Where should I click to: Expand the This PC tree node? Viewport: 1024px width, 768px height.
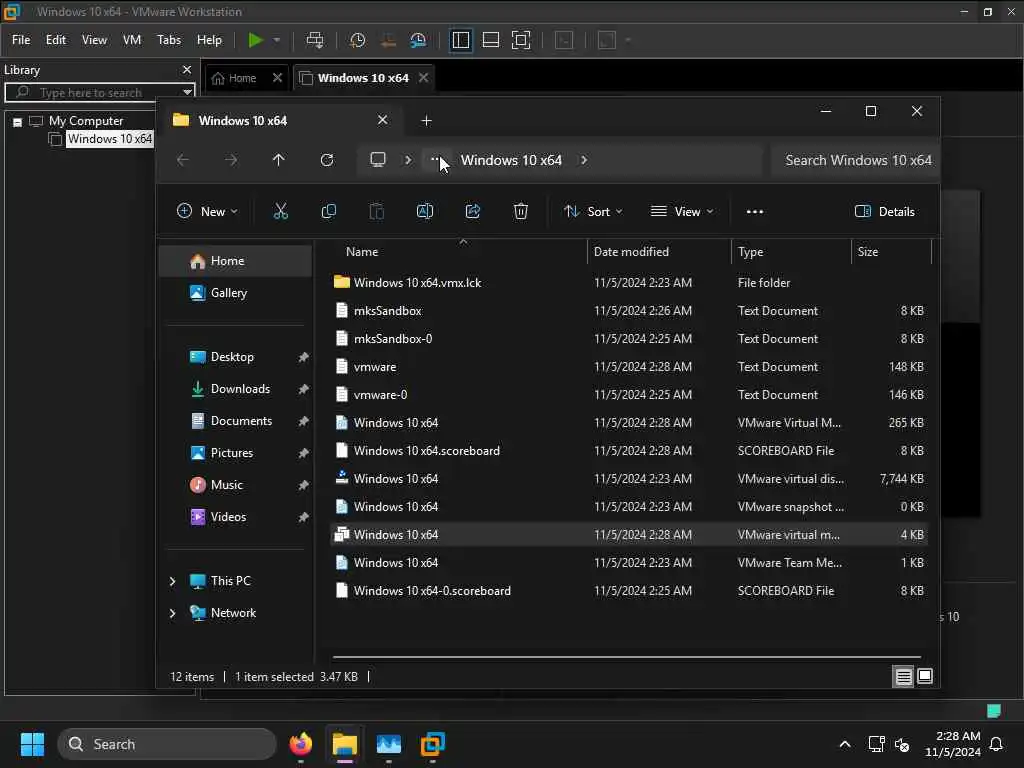172,581
